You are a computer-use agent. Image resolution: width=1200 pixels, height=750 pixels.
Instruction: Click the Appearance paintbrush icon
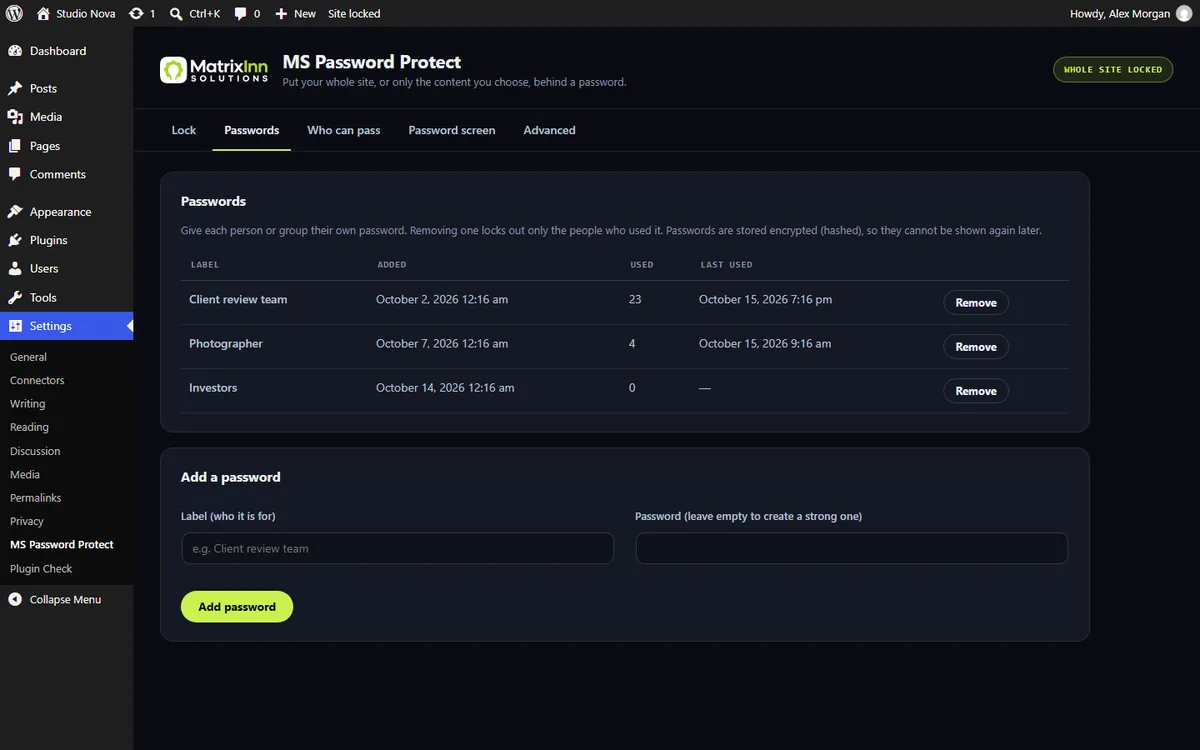pos(15,212)
